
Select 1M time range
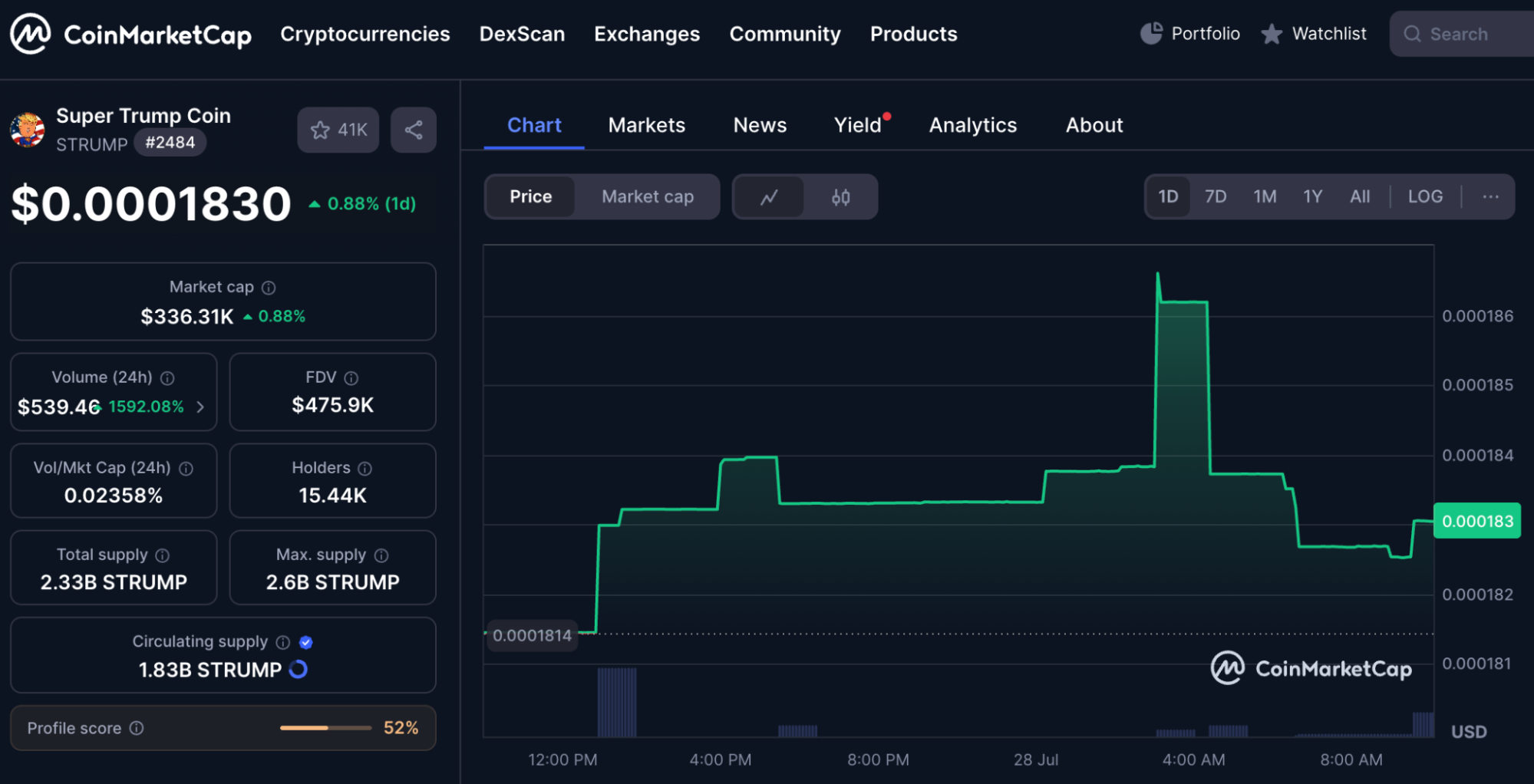(x=1265, y=197)
